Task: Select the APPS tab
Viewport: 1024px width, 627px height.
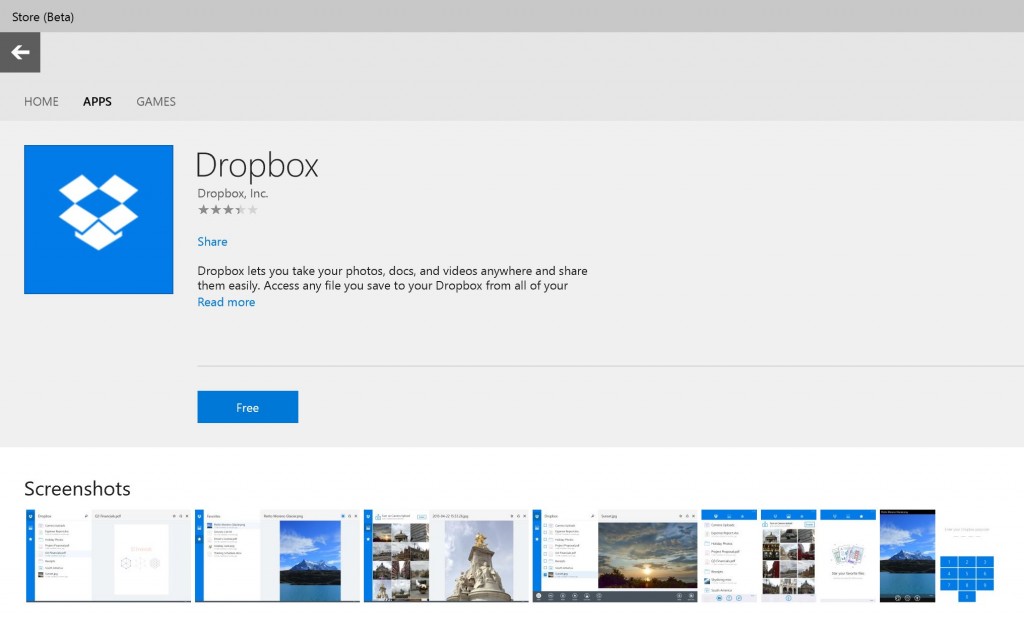Action: (97, 101)
